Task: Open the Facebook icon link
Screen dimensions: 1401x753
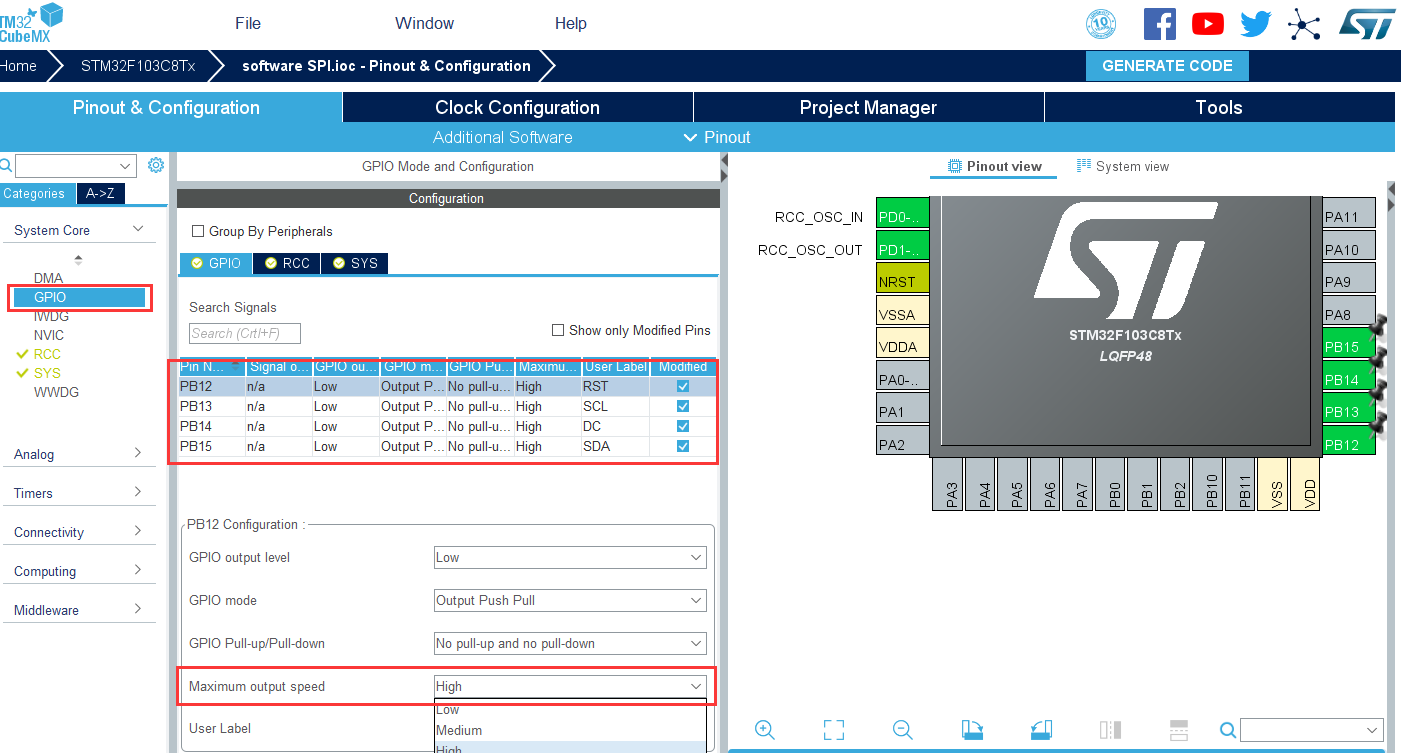Action: (x=1159, y=23)
